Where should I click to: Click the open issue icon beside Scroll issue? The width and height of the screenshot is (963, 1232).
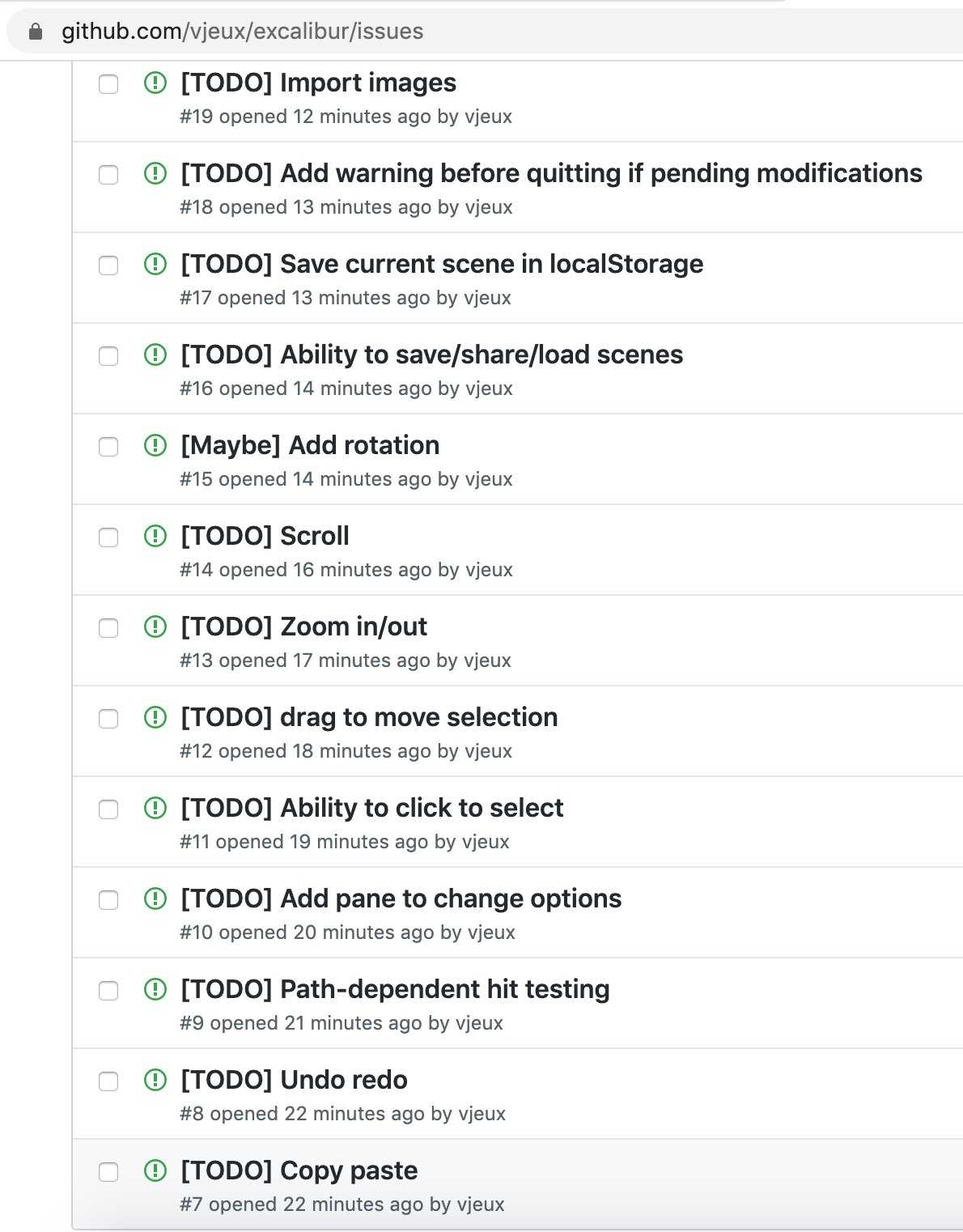tap(155, 536)
